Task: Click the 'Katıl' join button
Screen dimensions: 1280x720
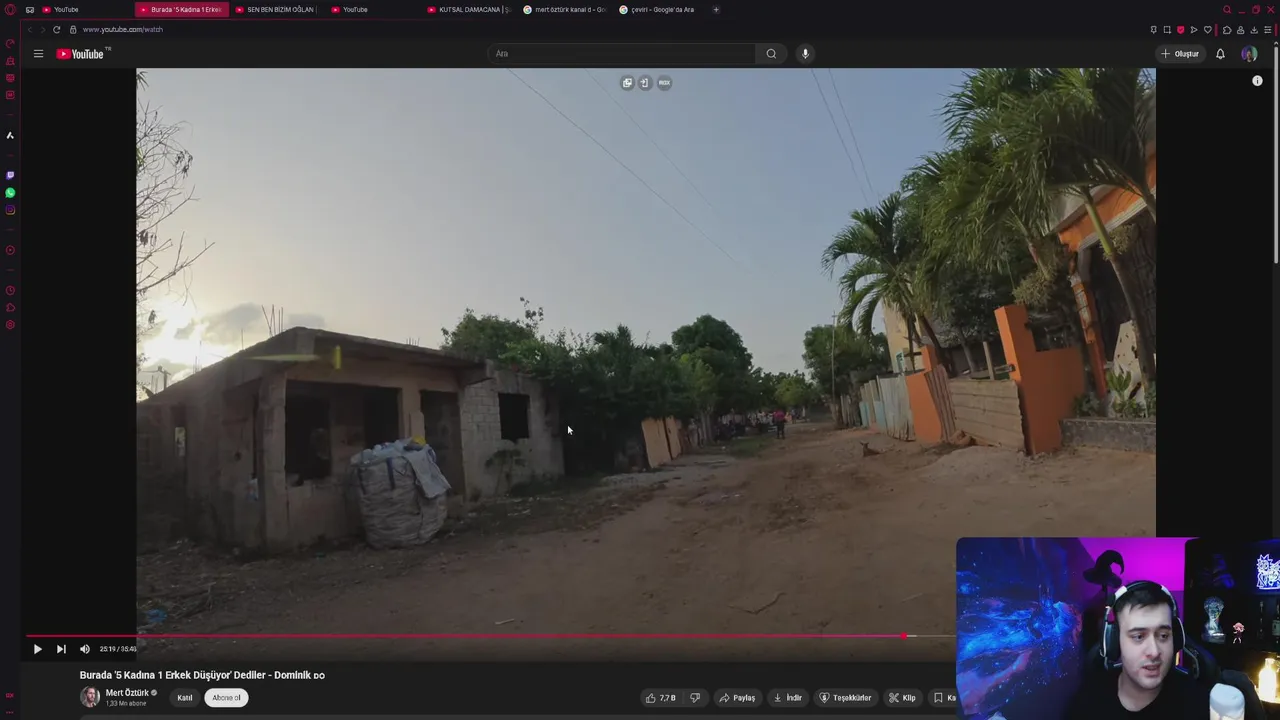Action: 185,698
